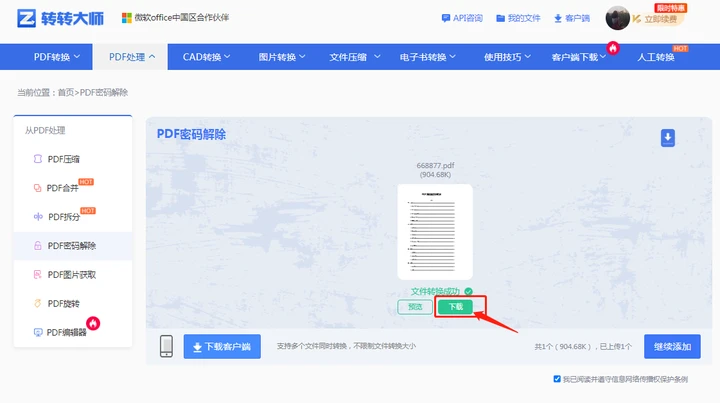This screenshot has width=720, height=403.
Task: Select PDF拆分 in the sidebar
Action: (x=73, y=217)
